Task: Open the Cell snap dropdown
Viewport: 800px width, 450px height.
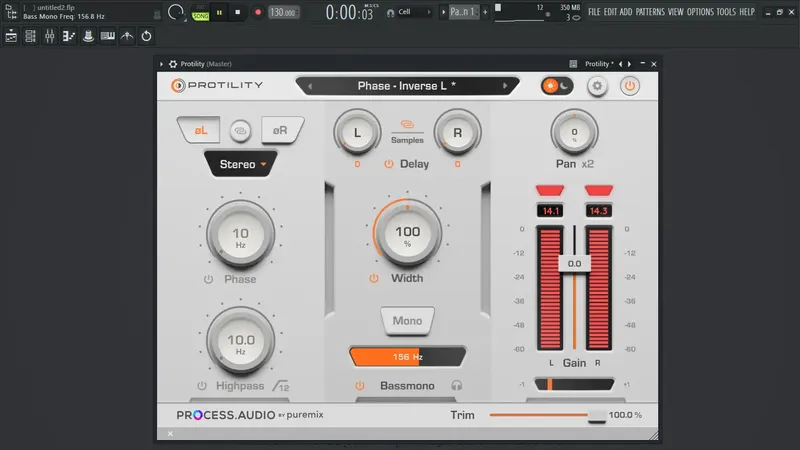Action: pyautogui.click(x=414, y=12)
